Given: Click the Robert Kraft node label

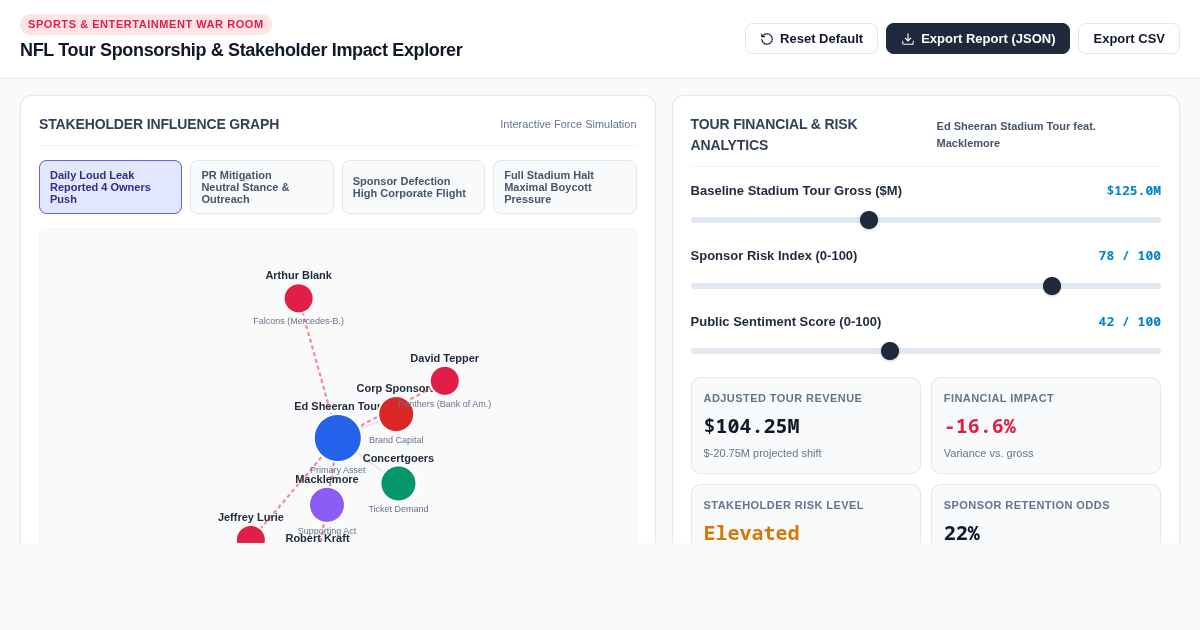Looking at the screenshot, I should point(318,538).
